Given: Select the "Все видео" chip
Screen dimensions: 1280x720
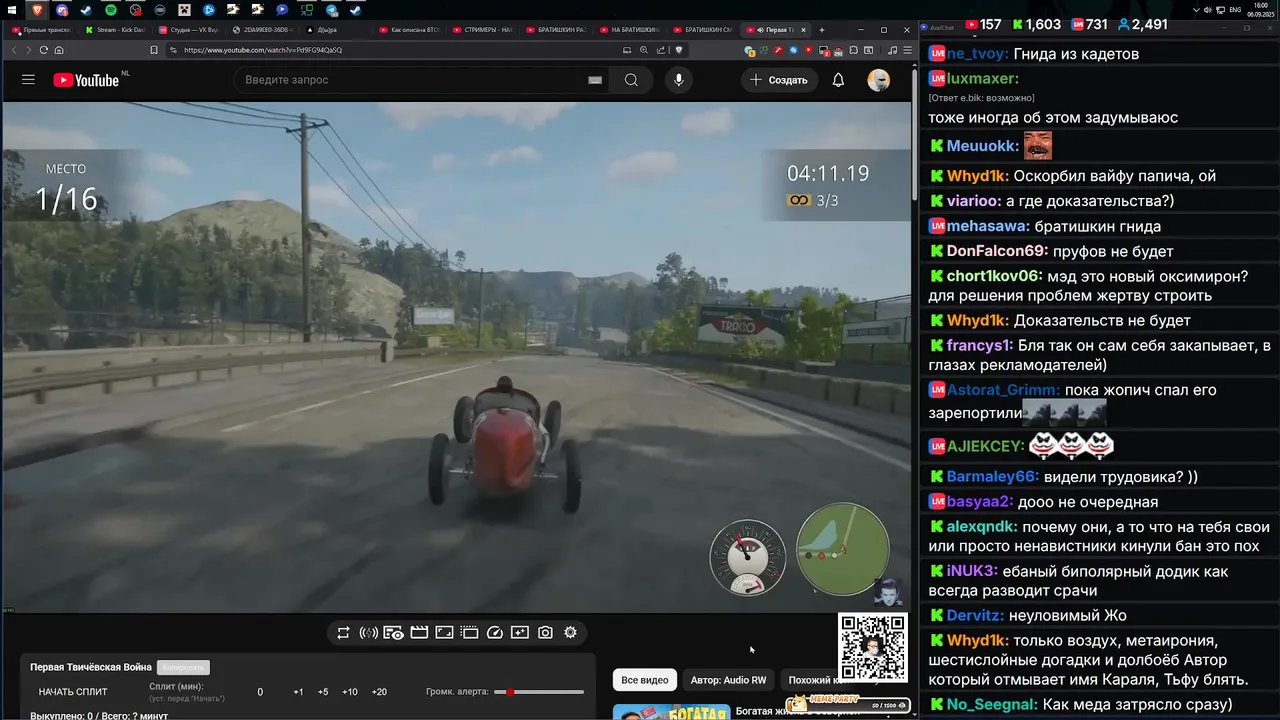Looking at the screenshot, I should tap(645, 680).
